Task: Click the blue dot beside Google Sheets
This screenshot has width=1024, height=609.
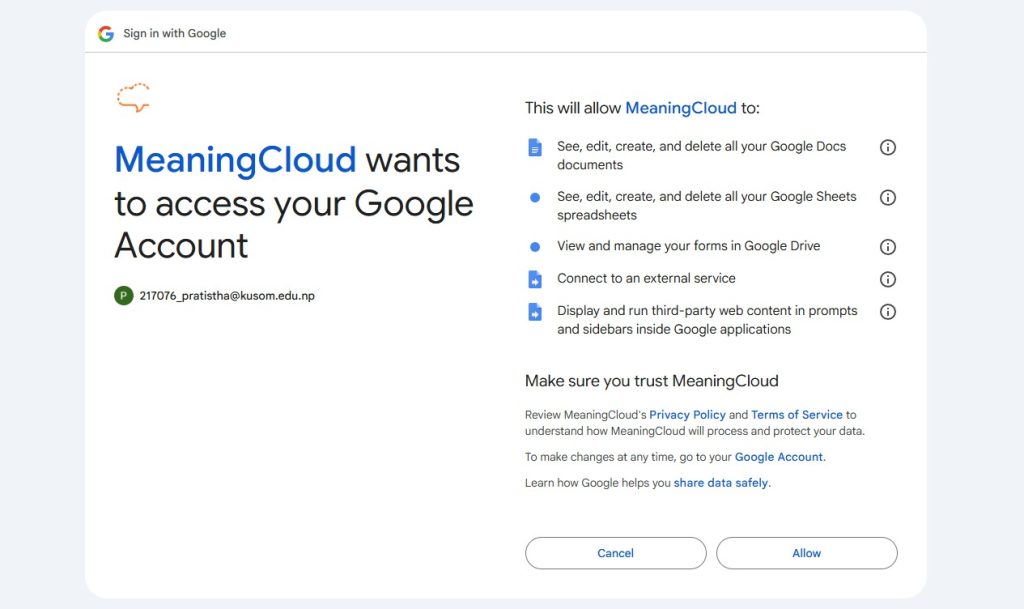Action: (535, 197)
